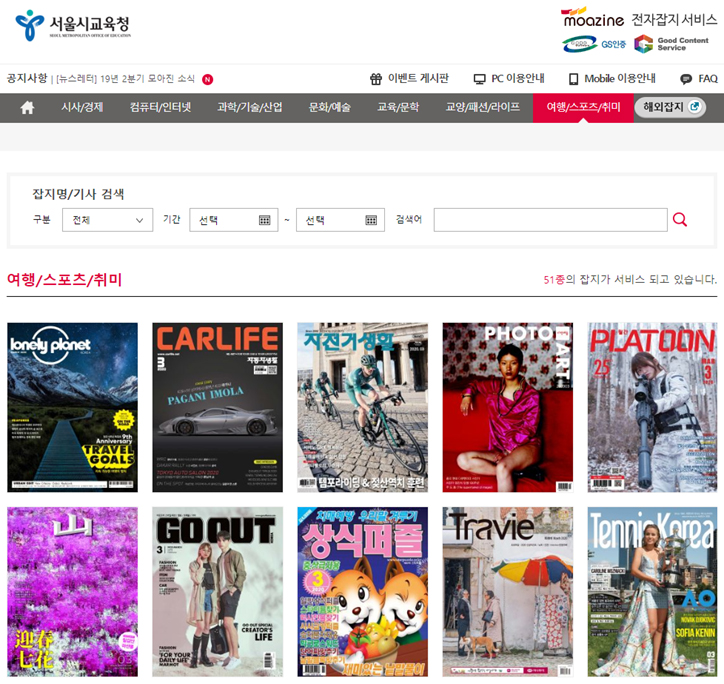The width and height of the screenshot is (724, 684).
Task: Open the 문화/예술 category
Action: pyautogui.click(x=330, y=107)
